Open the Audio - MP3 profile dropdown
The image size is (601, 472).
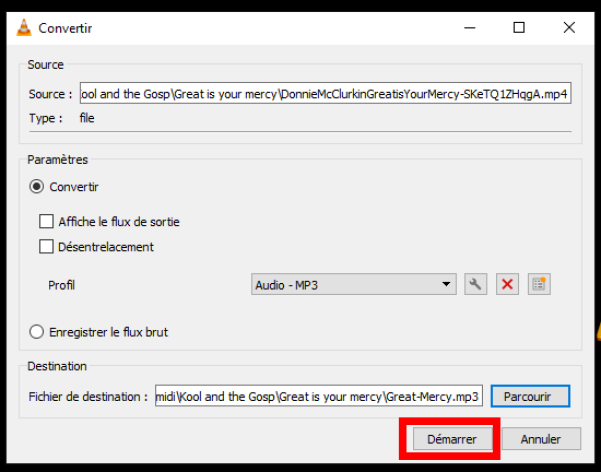(353, 285)
